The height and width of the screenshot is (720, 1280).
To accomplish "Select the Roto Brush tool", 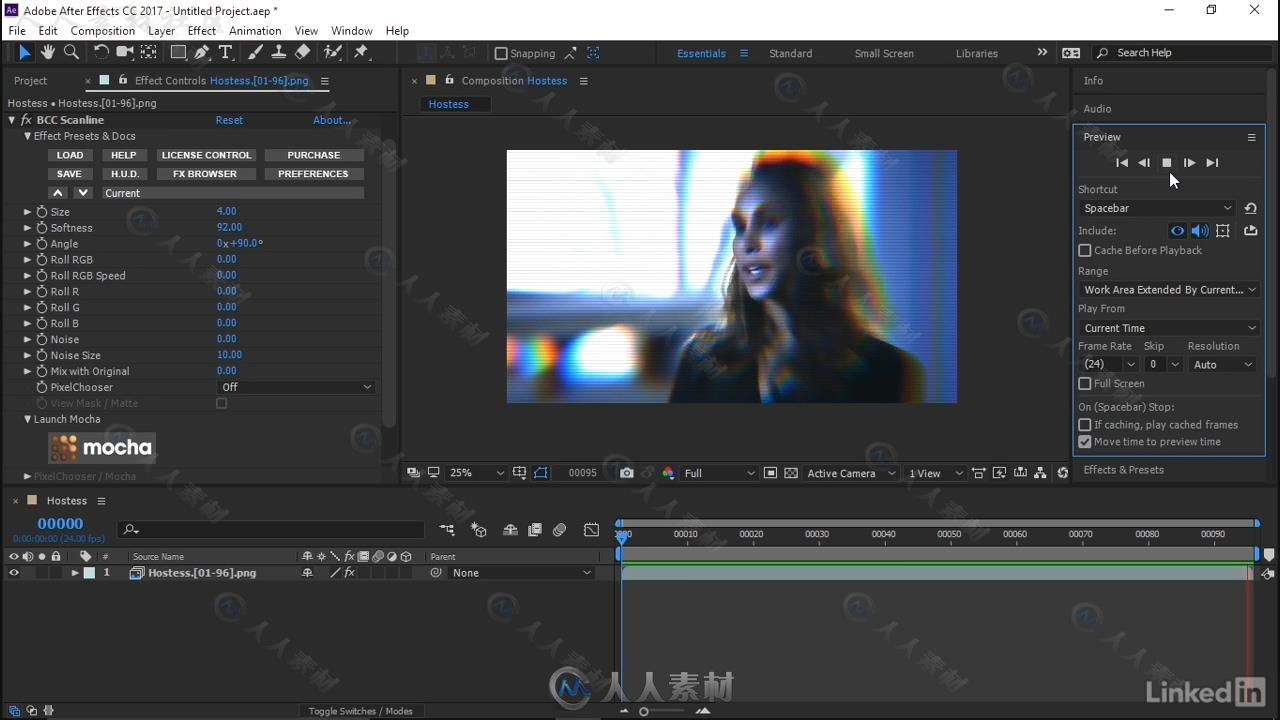I will point(333,52).
